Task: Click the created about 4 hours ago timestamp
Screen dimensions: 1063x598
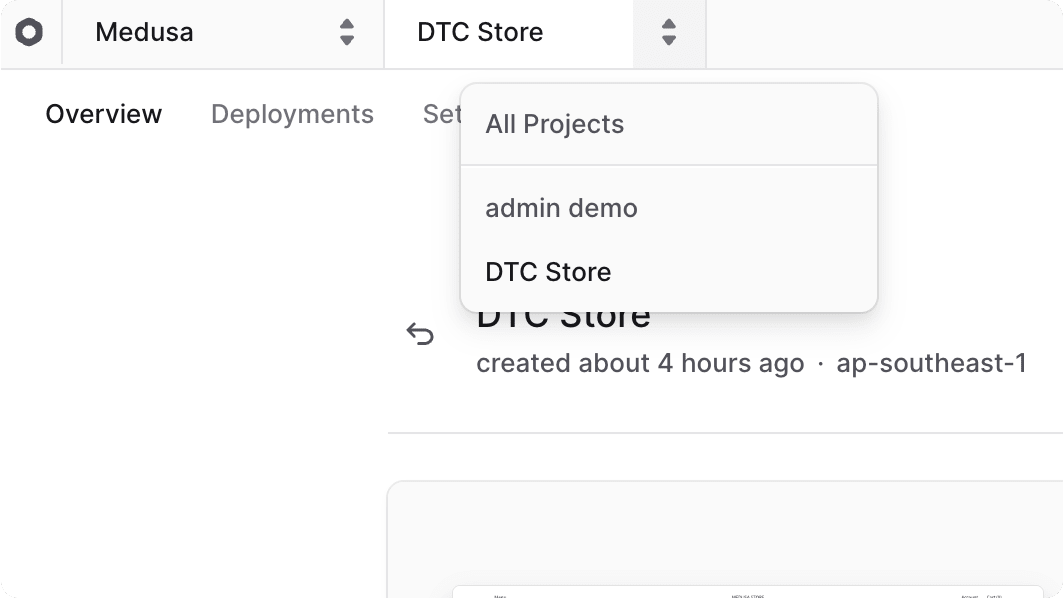Action: (640, 363)
